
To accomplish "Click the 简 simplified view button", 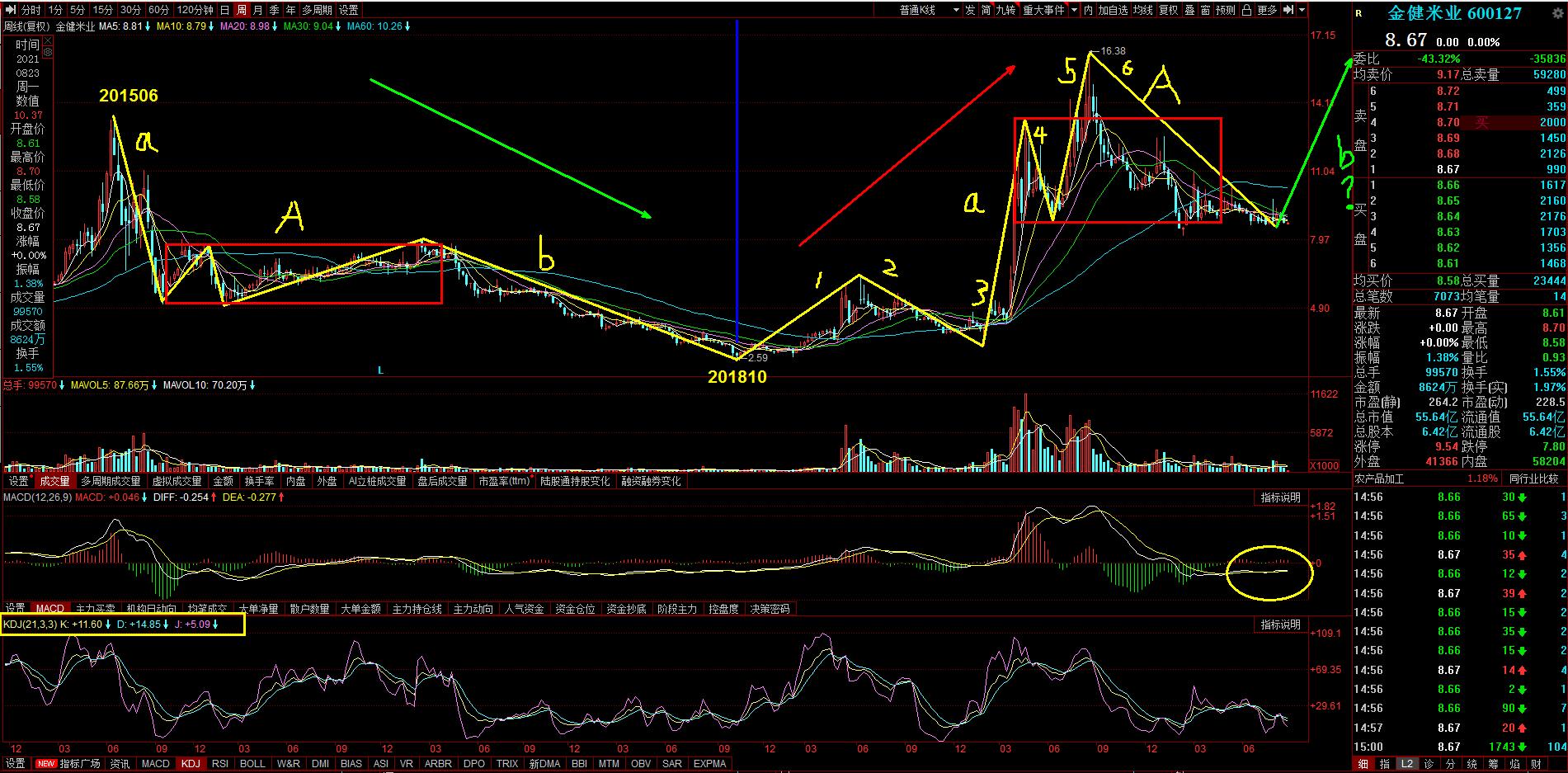I will pyautogui.click(x=986, y=10).
